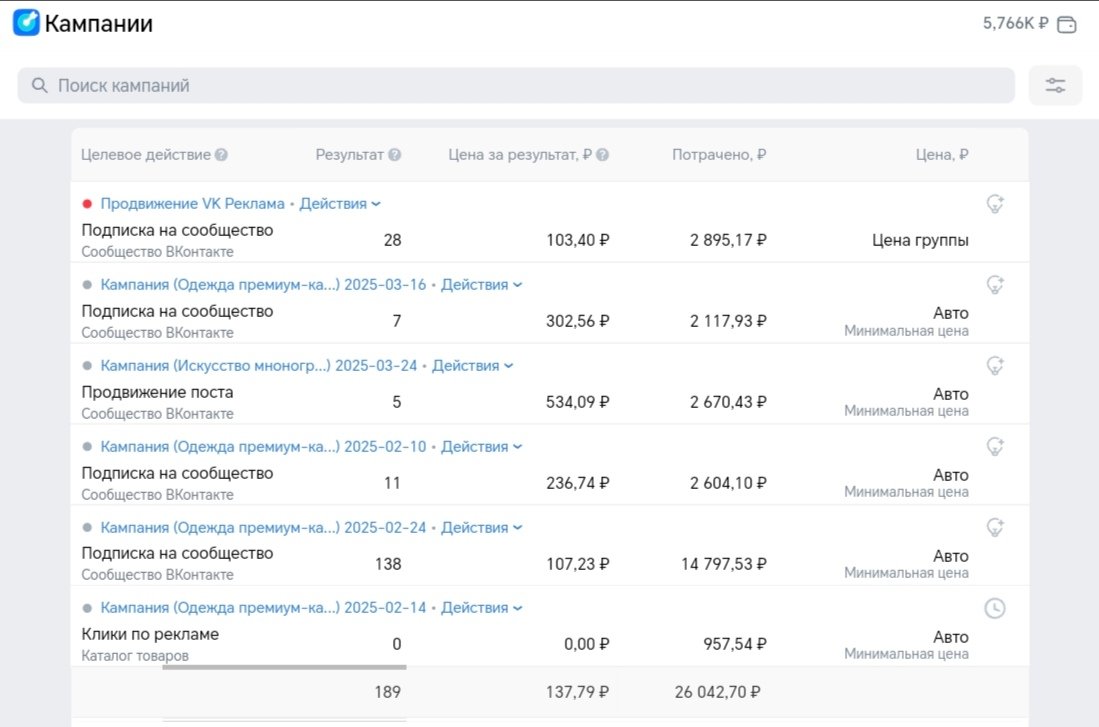Open the campaign filter settings icon

click(1055, 86)
